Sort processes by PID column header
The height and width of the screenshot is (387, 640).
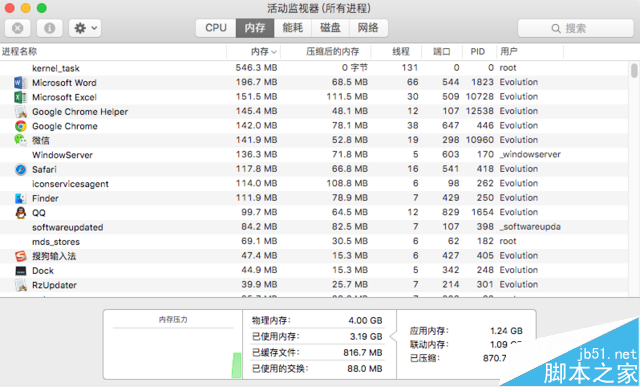479,52
